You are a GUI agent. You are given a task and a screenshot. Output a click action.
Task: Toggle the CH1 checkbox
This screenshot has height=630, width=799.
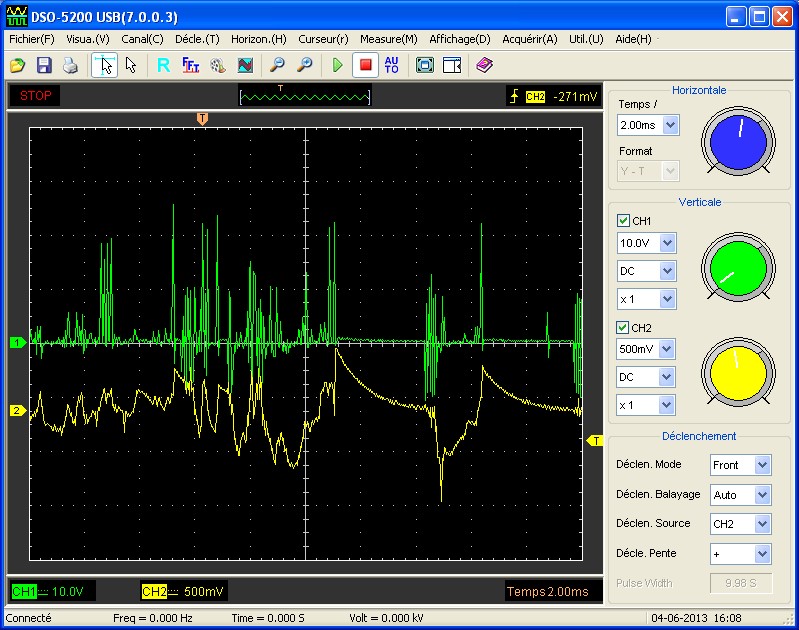(623, 221)
